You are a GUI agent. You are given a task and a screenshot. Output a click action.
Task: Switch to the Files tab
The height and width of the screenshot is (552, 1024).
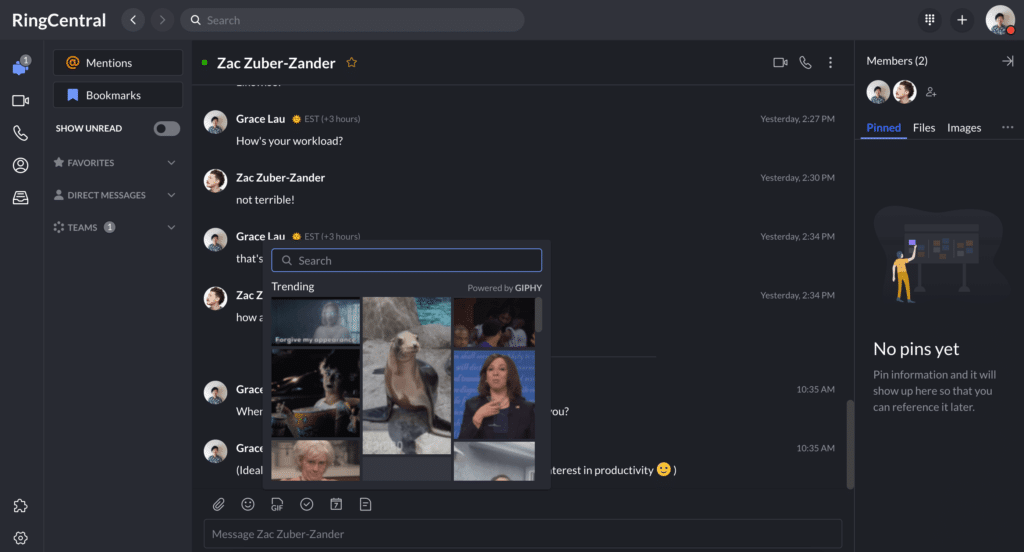point(924,128)
